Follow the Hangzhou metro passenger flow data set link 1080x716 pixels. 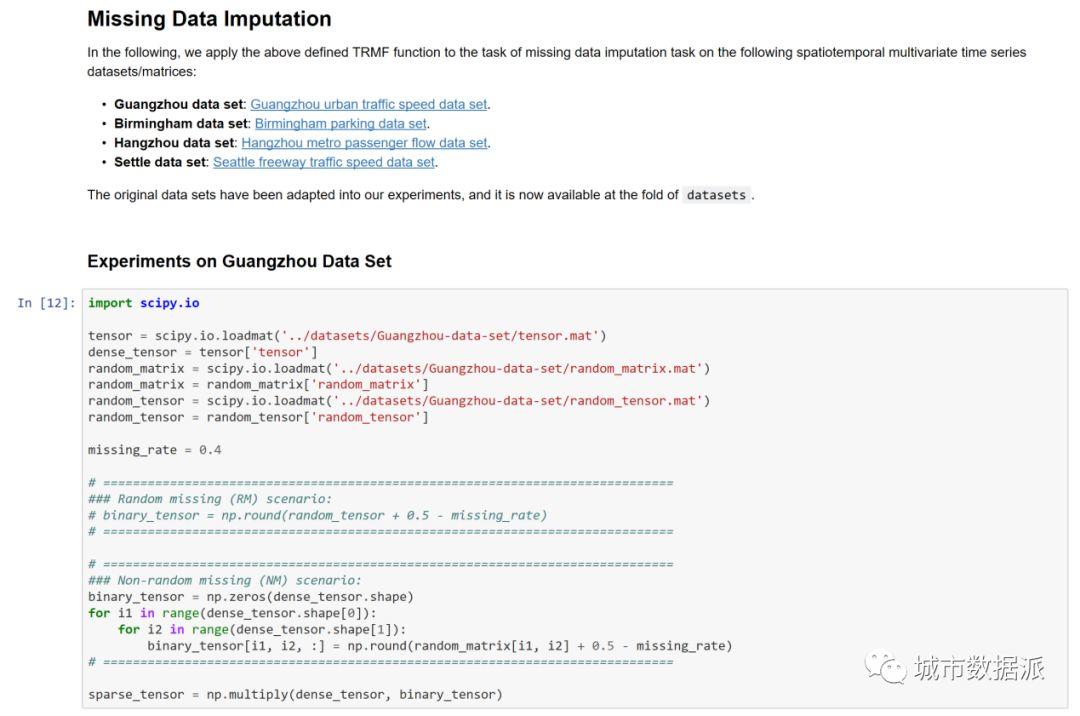tap(364, 143)
